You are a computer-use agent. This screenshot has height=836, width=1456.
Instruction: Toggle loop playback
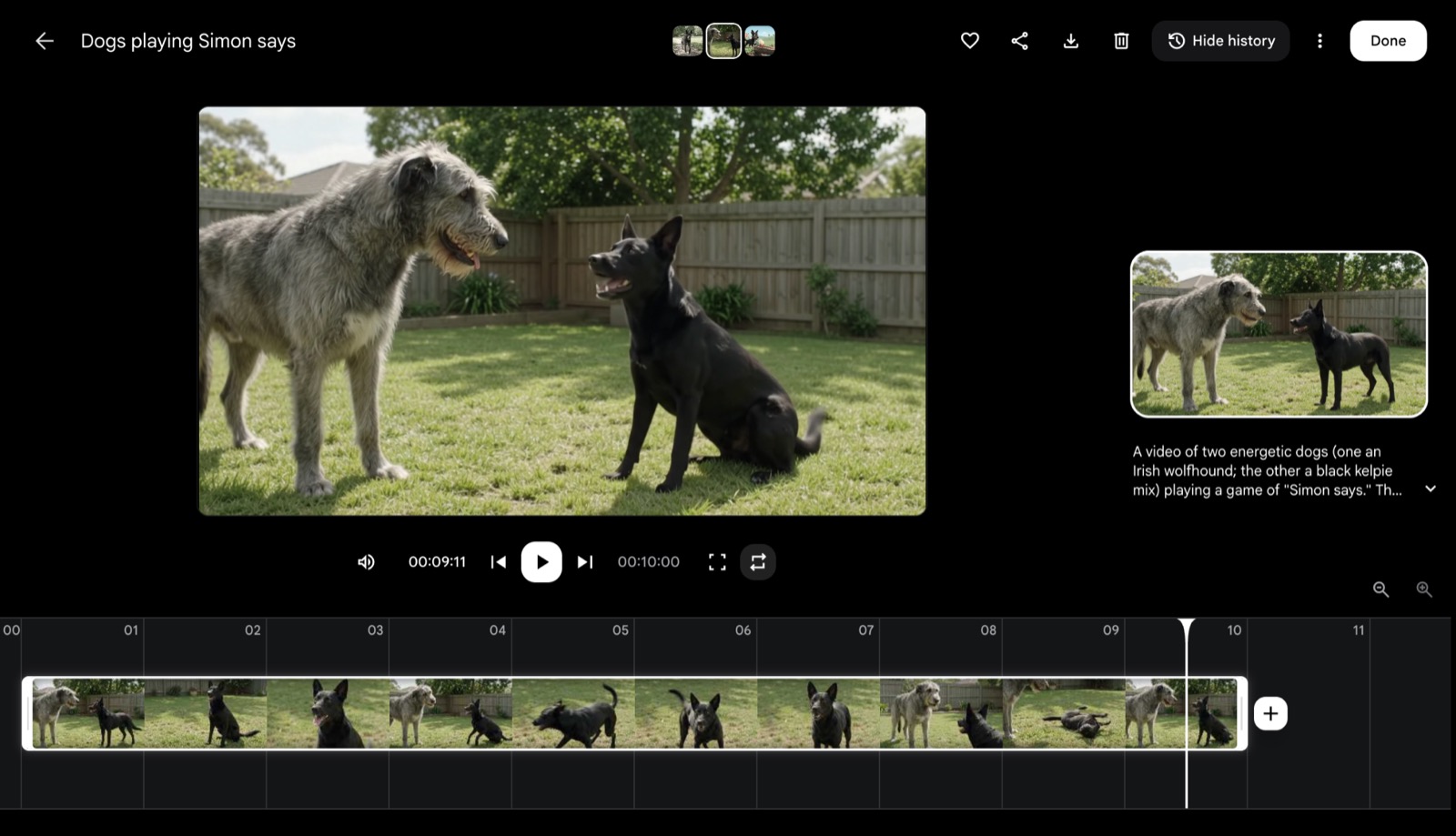758,562
